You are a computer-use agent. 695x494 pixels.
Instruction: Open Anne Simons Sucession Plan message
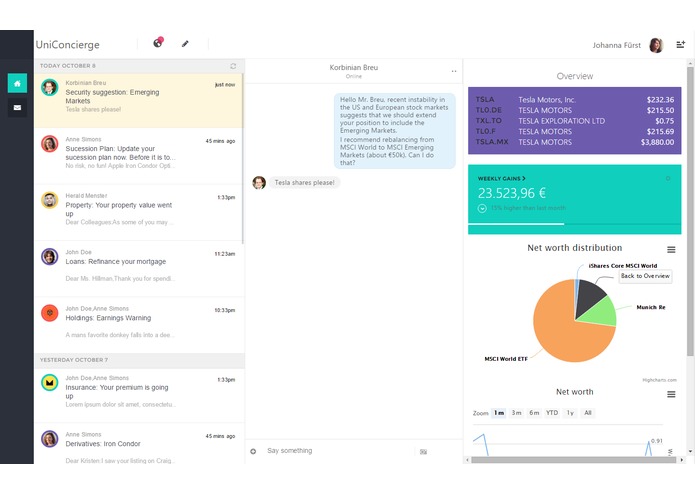point(139,156)
